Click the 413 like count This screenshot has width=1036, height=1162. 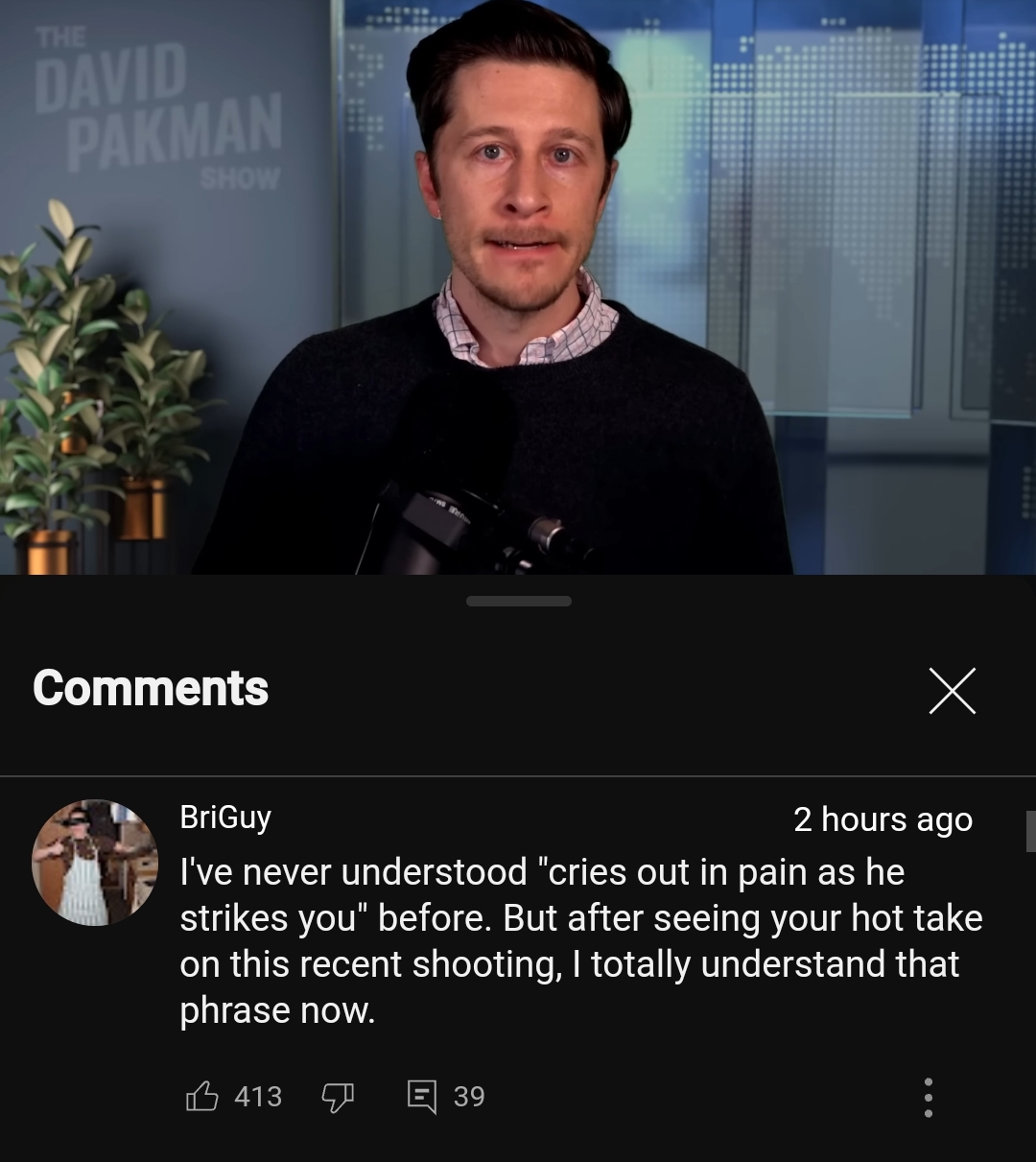(258, 1097)
